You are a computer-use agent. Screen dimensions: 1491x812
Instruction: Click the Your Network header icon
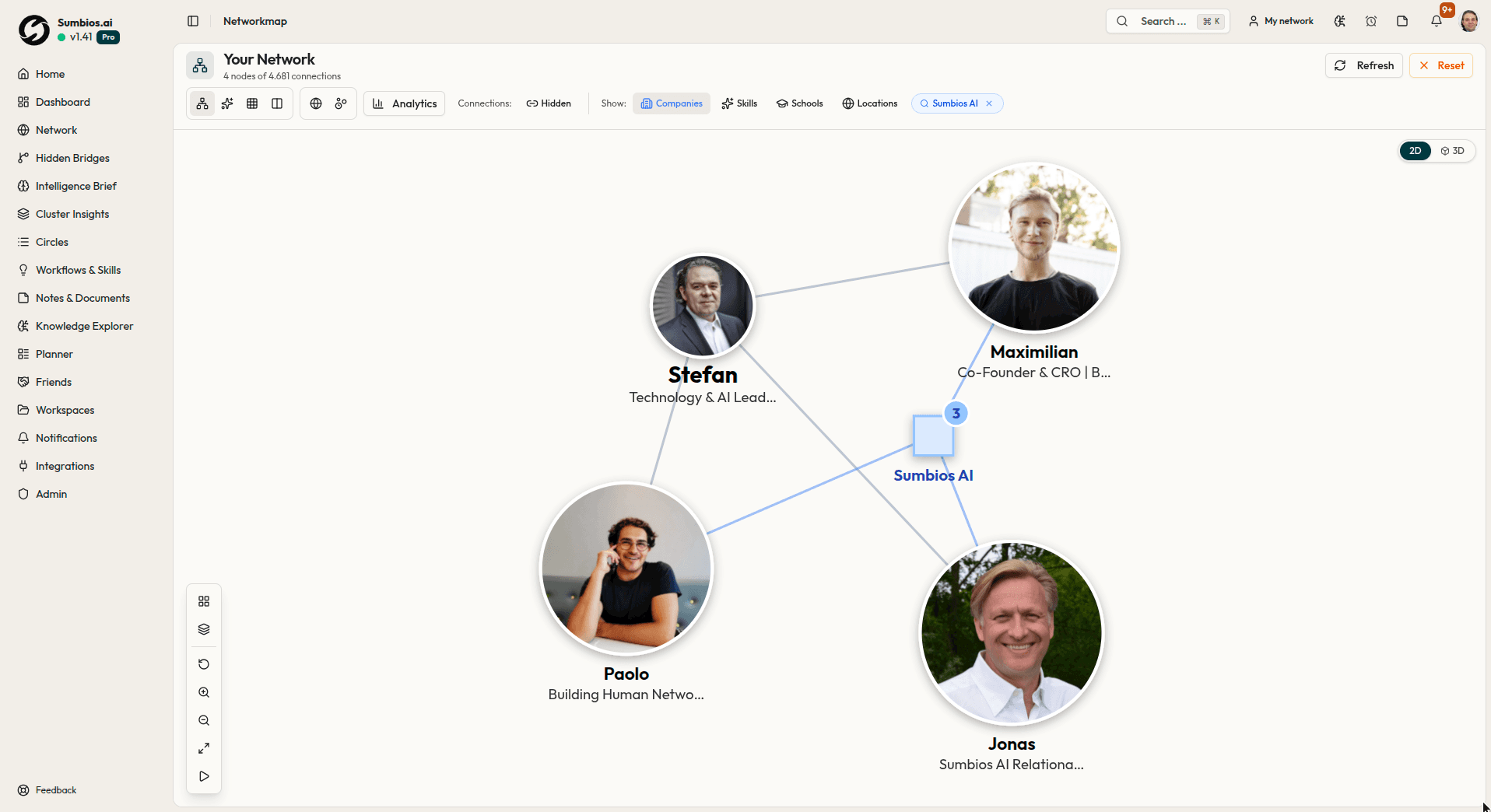[x=200, y=65]
